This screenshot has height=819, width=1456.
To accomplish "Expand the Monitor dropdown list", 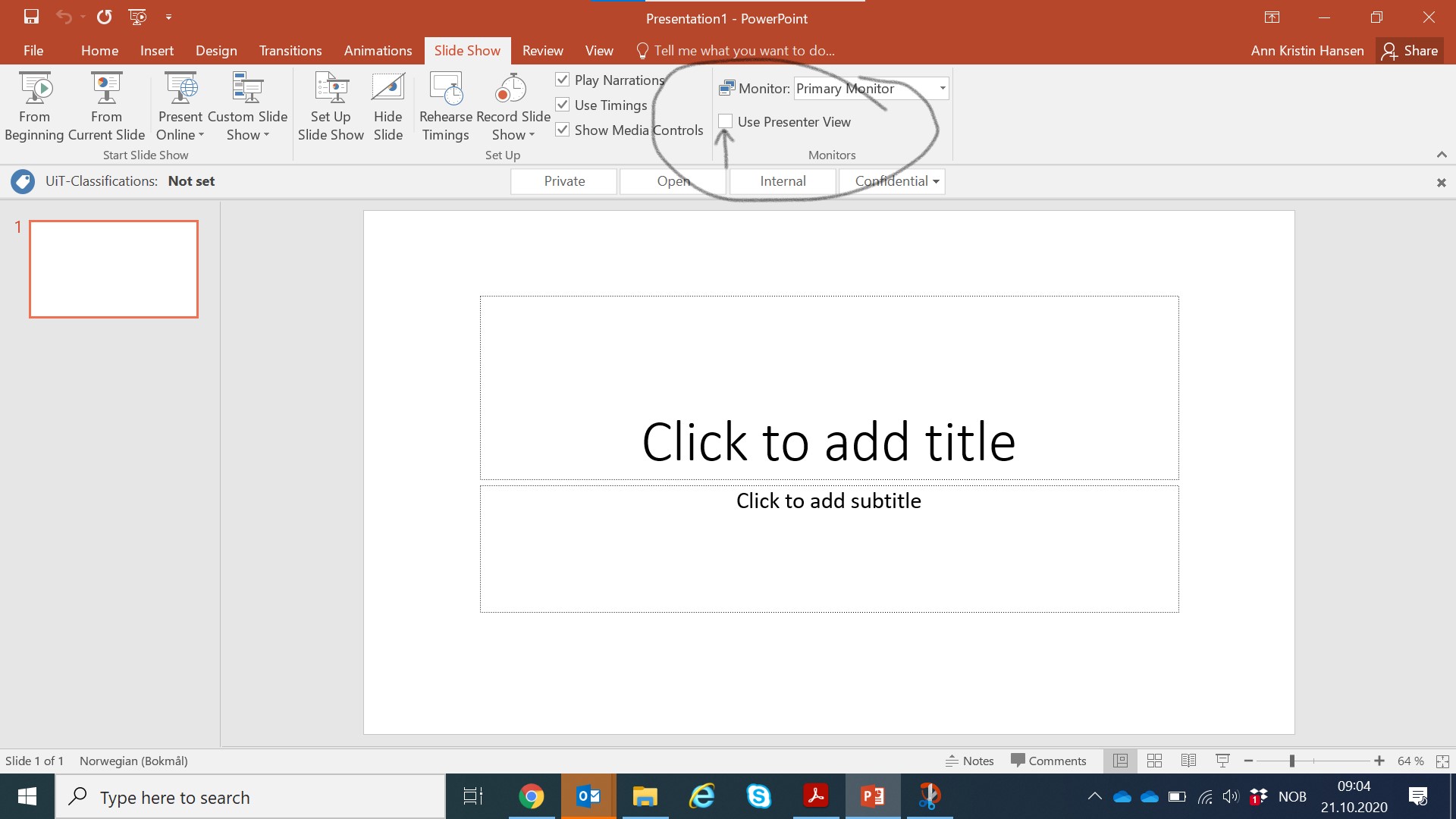I will 943,88.
